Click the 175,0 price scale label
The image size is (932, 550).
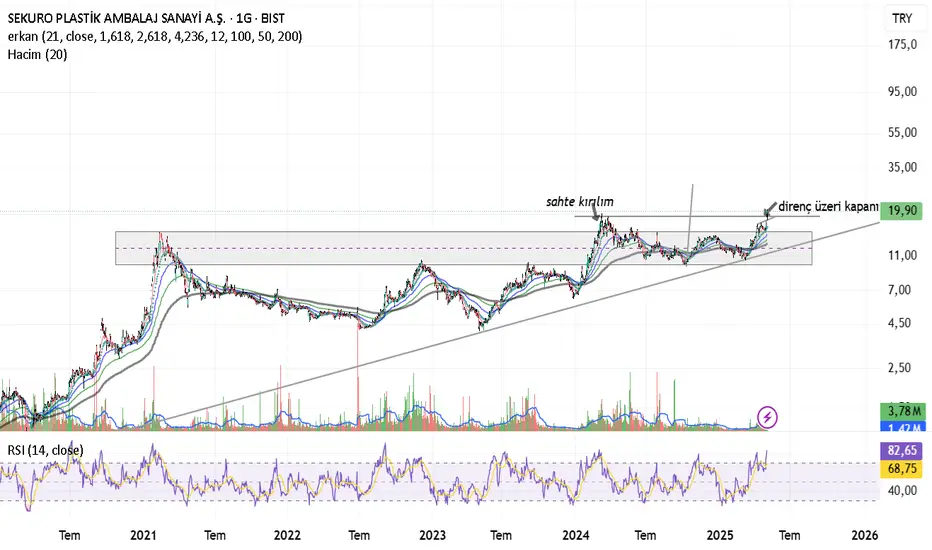click(x=902, y=44)
